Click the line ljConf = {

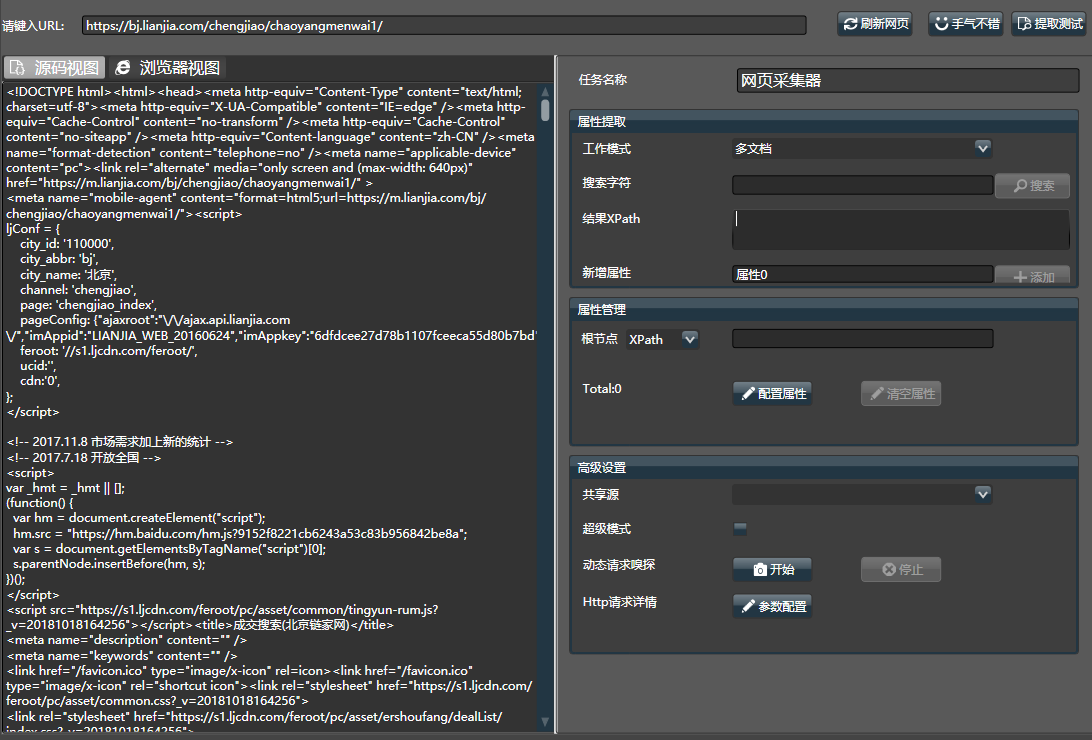[x=33, y=228]
